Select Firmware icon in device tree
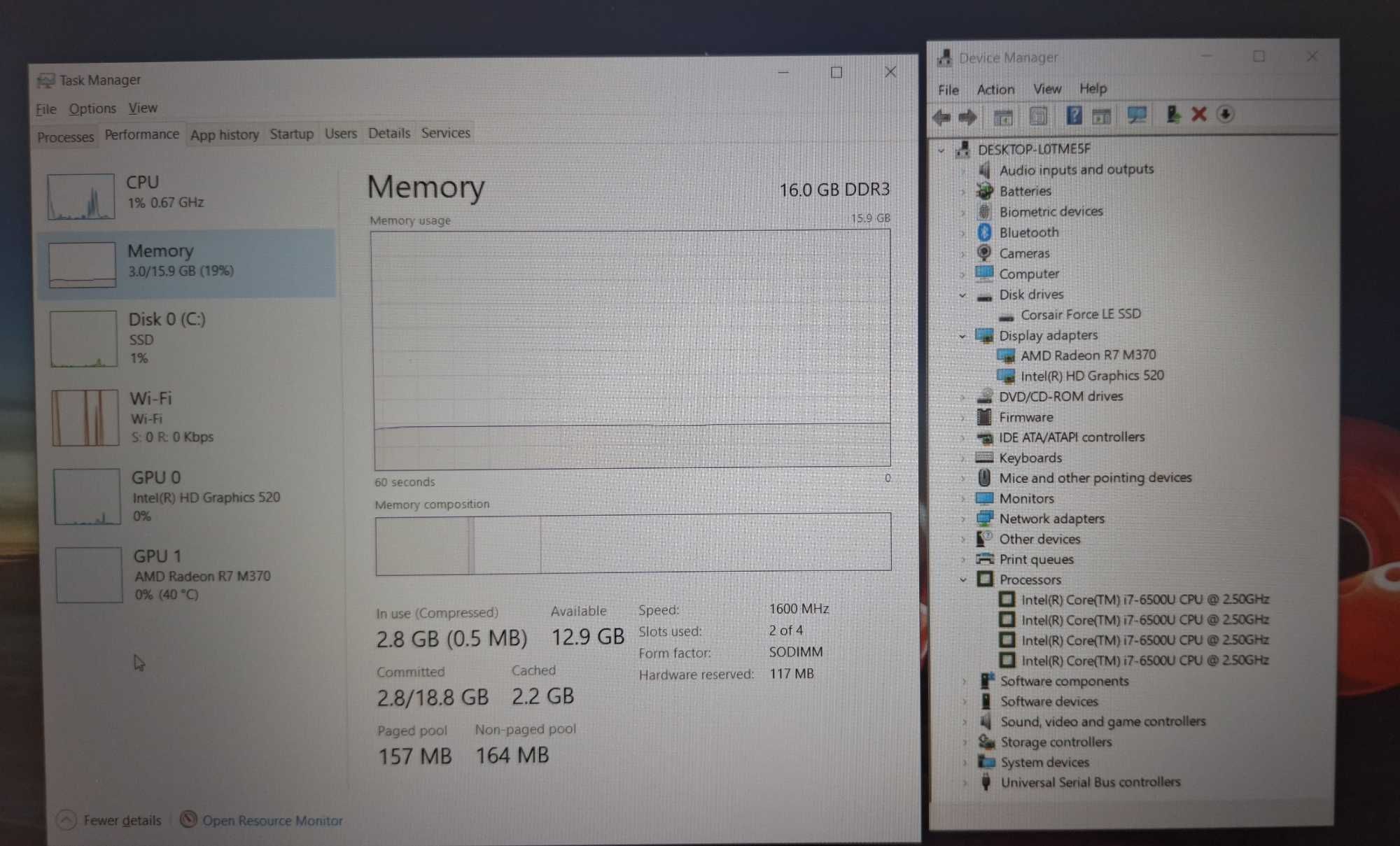This screenshot has width=1400, height=846. [984, 417]
